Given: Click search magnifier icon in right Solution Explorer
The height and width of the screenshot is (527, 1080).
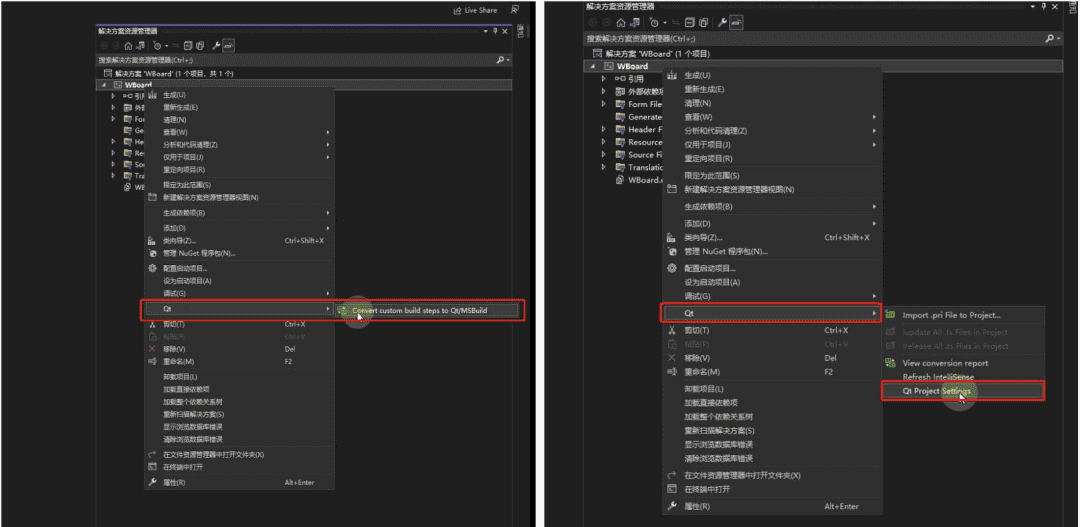Looking at the screenshot, I should tap(1050, 39).
